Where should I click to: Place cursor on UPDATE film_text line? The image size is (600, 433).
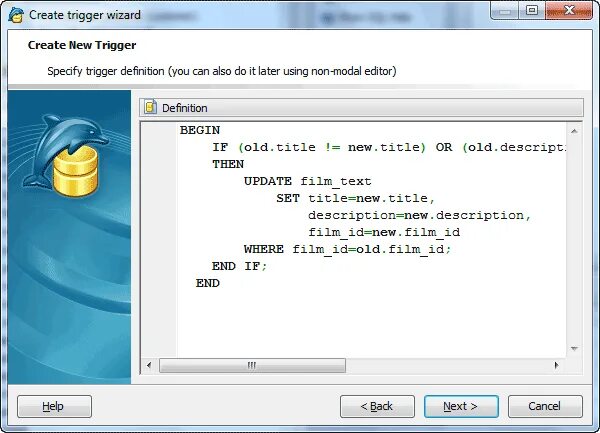(x=308, y=181)
